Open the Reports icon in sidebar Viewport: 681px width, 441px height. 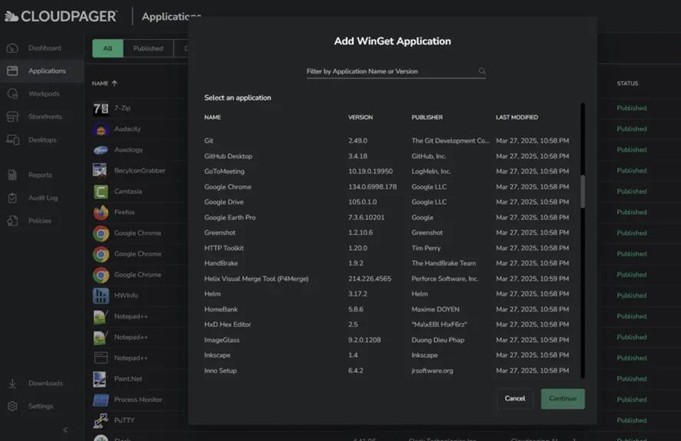coord(12,175)
